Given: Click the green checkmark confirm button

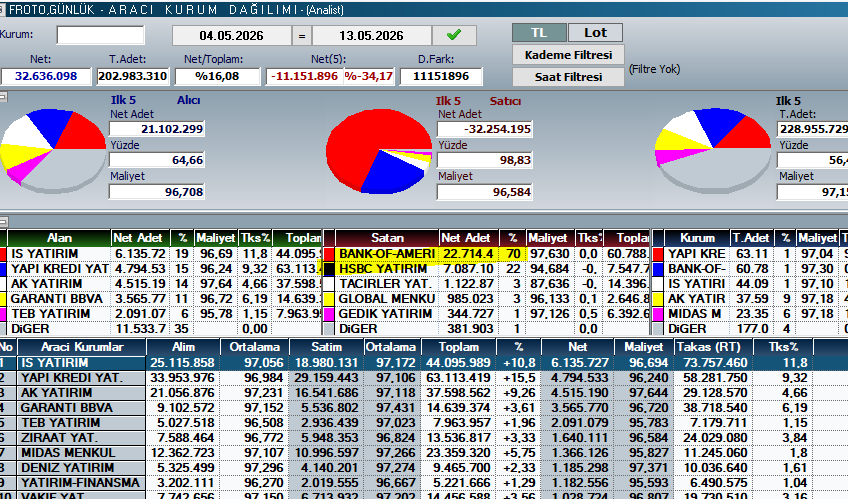Looking at the screenshot, I should pos(454,36).
